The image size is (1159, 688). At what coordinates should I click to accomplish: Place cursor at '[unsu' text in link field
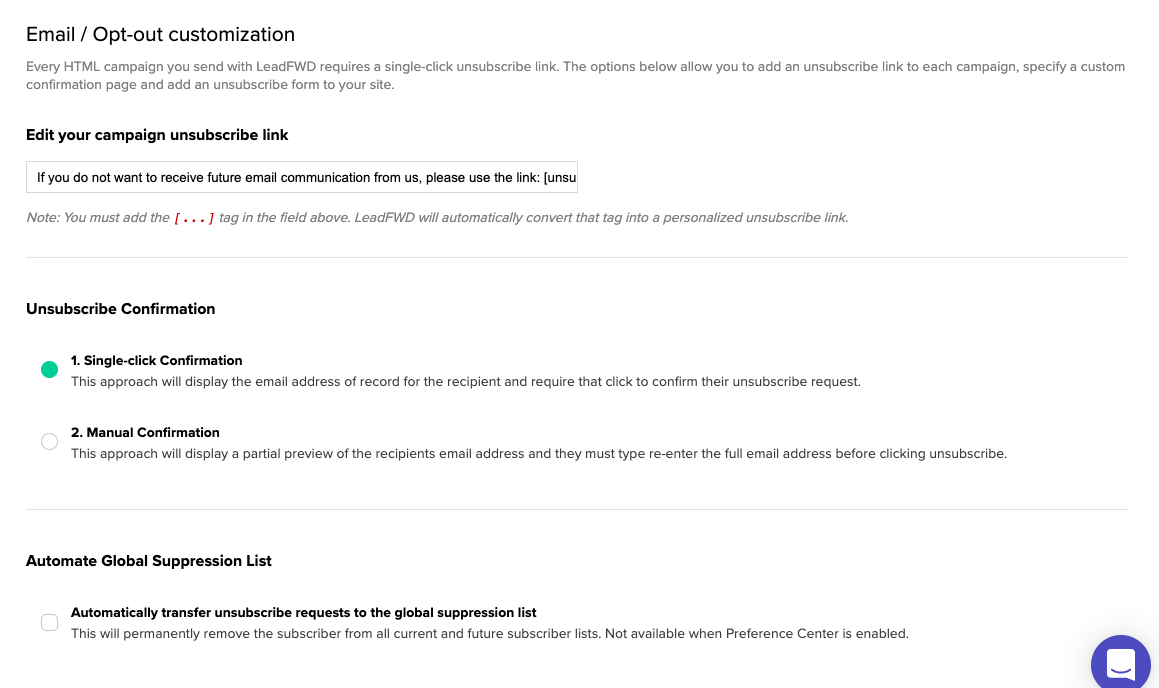point(560,178)
